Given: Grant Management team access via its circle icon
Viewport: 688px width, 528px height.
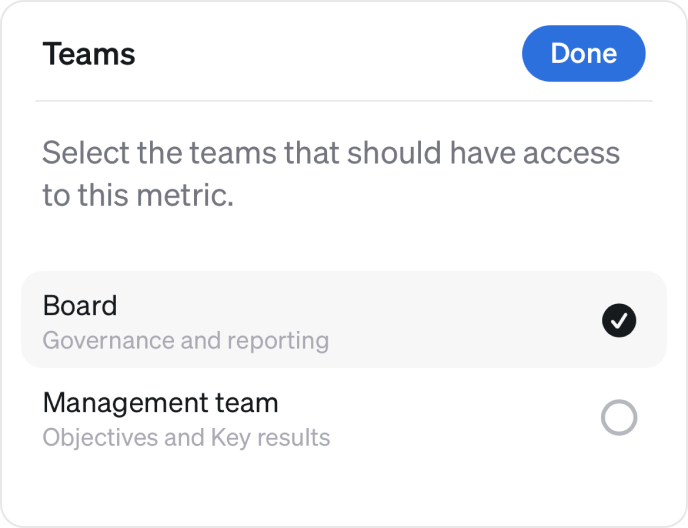Looking at the screenshot, I should [619, 417].
